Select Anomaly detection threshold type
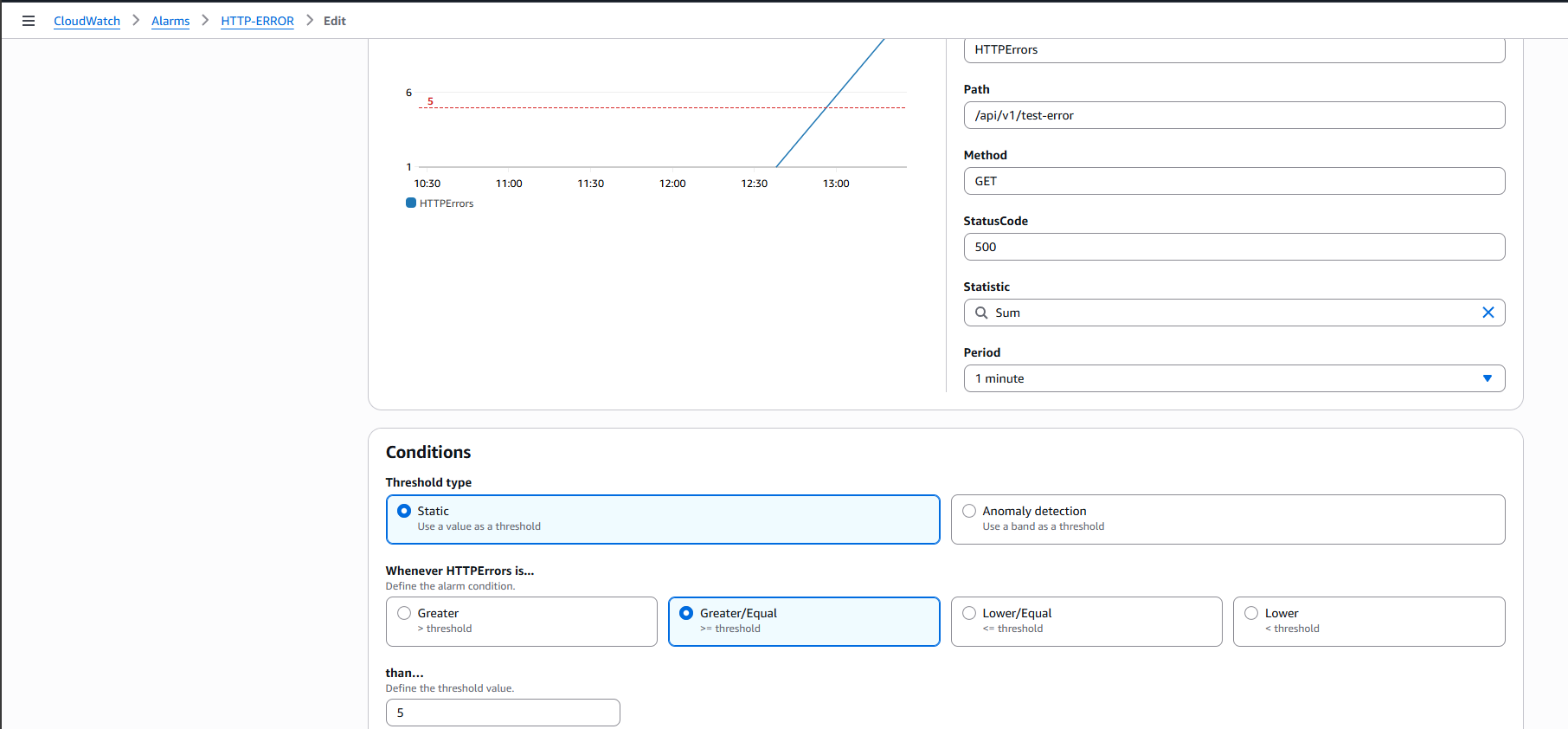 (x=969, y=512)
